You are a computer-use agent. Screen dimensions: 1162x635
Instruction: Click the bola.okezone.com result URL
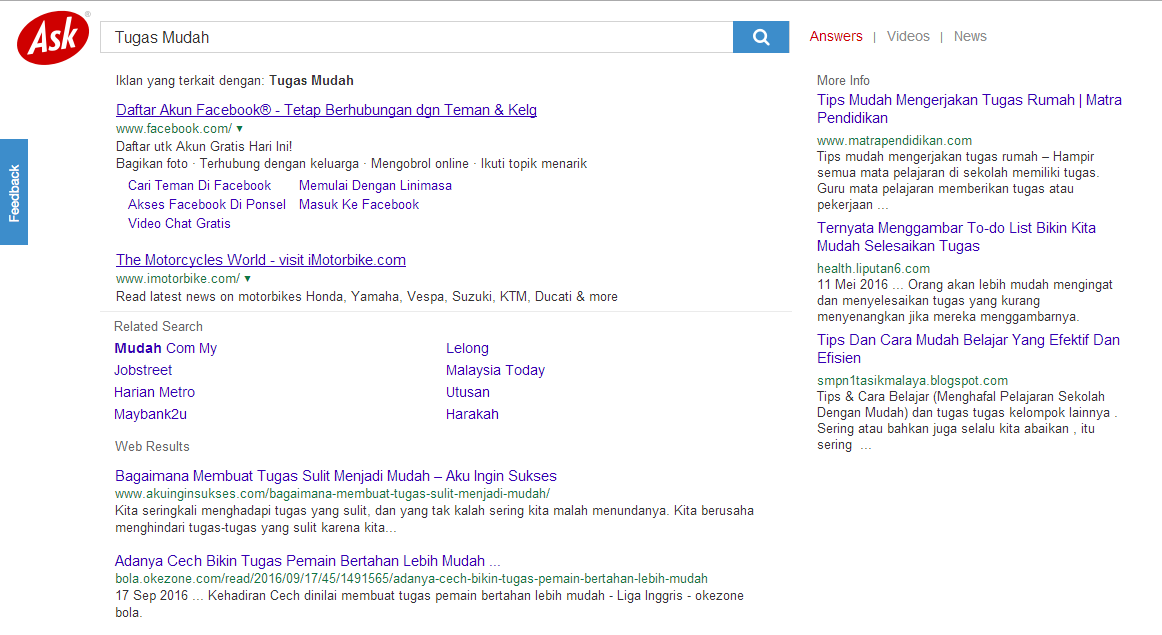(x=411, y=579)
